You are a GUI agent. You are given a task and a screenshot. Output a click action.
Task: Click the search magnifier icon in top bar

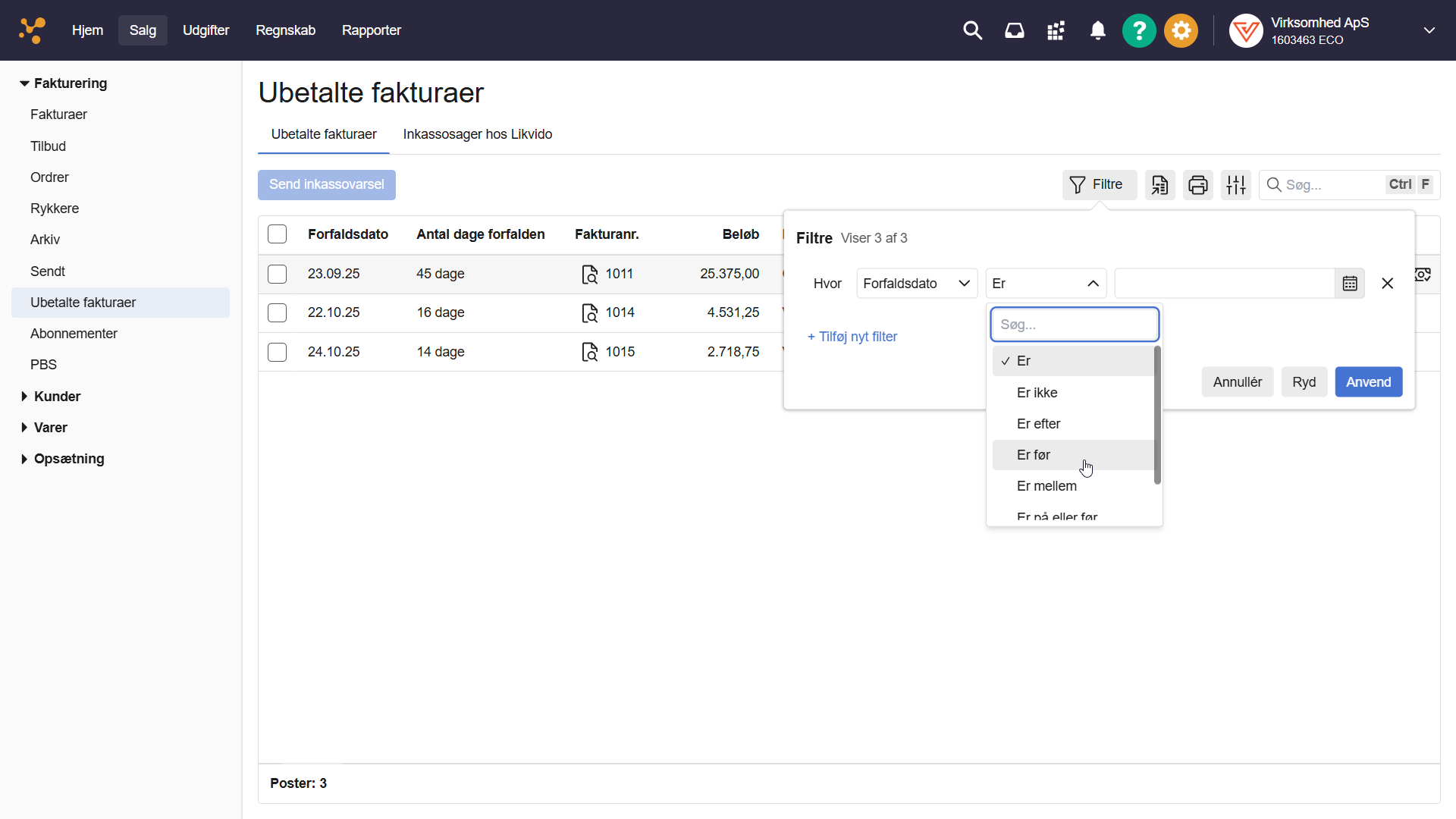coord(972,30)
